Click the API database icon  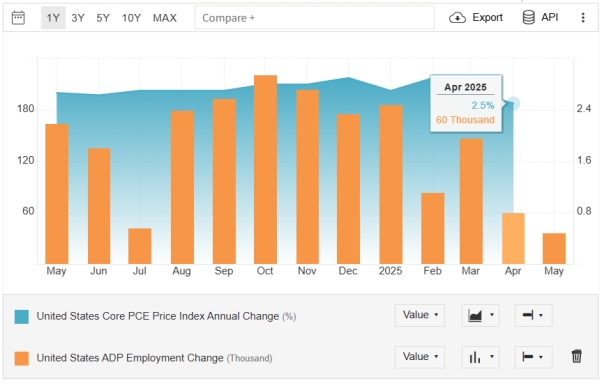coord(529,18)
